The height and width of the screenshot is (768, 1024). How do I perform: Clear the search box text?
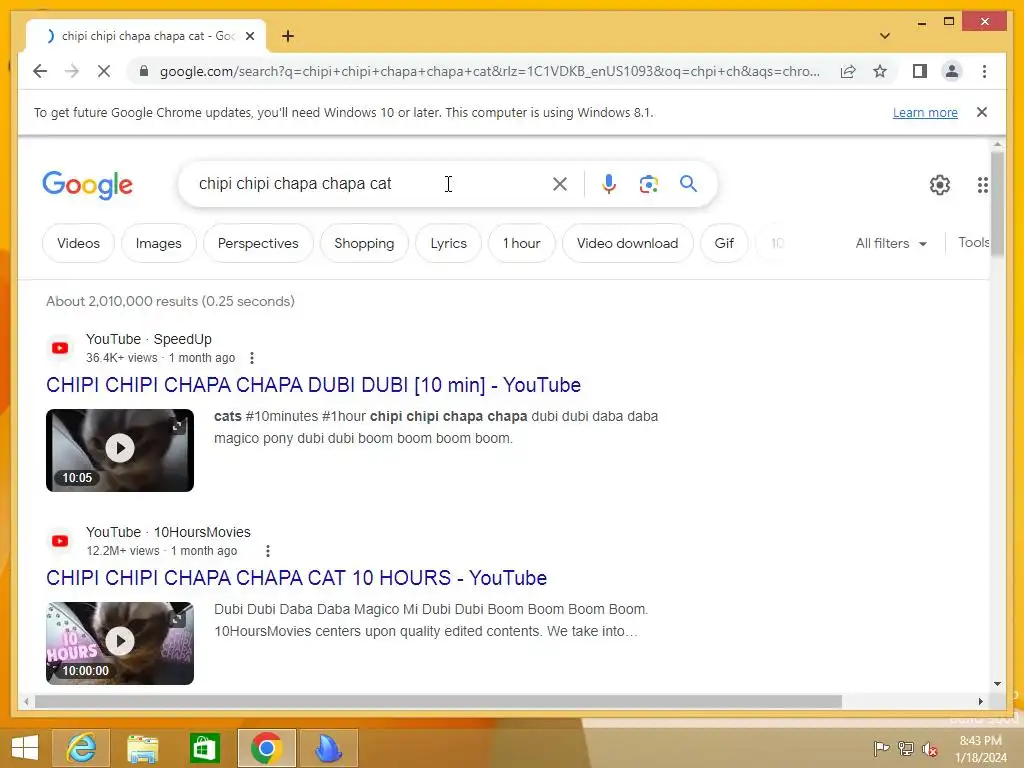pyautogui.click(x=560, y=184)
